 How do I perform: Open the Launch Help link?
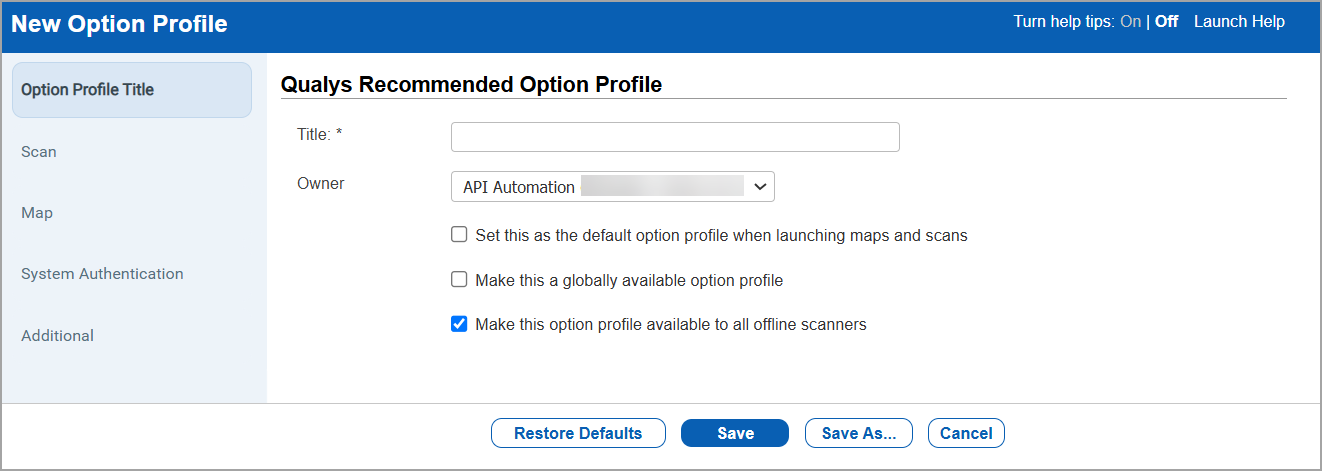(1239, 22)
